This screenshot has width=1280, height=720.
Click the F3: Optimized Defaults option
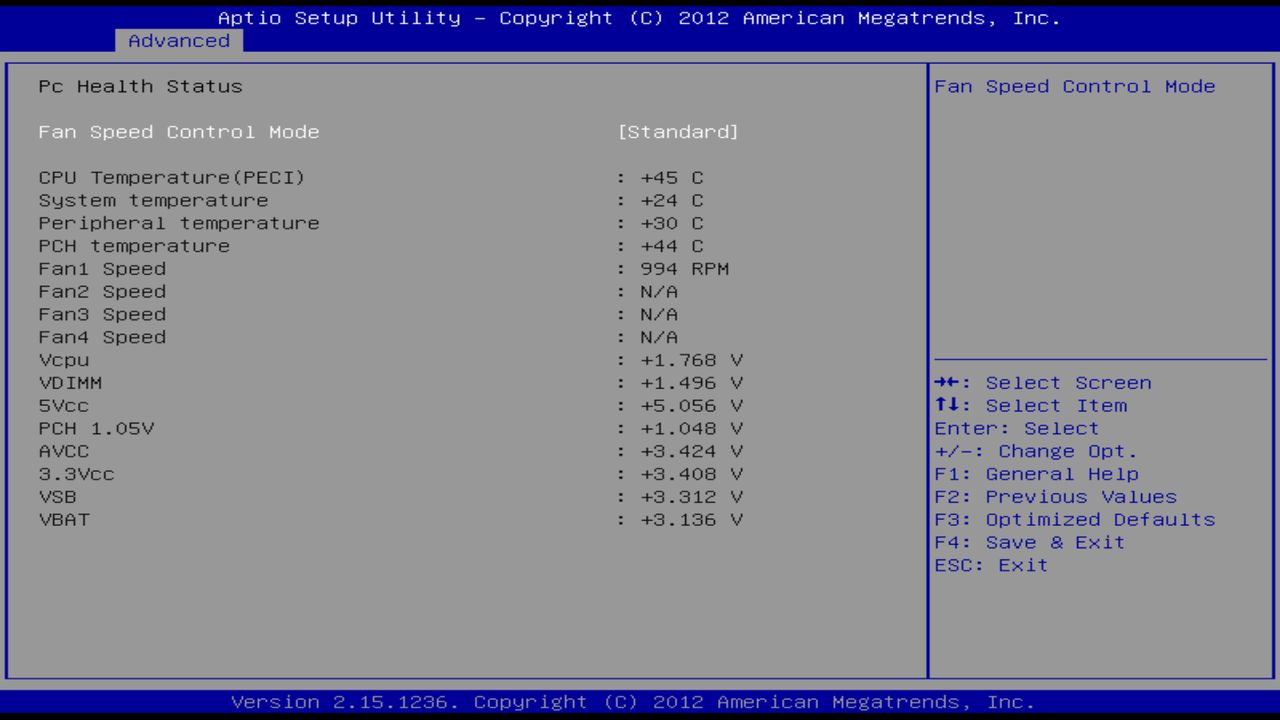coord(1072,519)
